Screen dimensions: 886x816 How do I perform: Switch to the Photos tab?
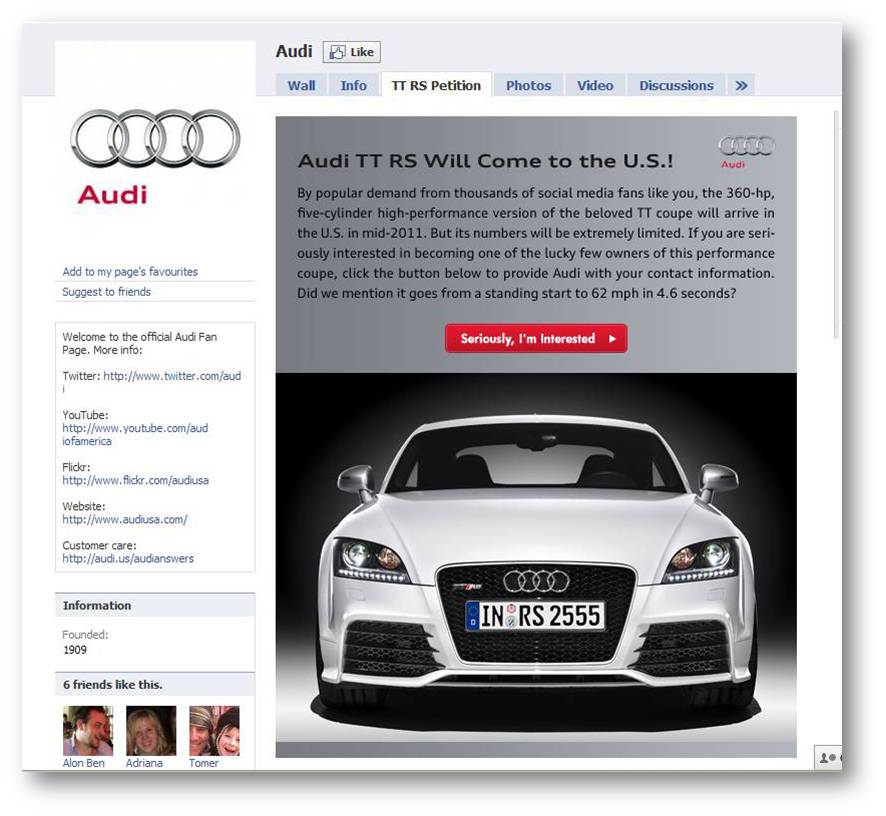tap(528, 85)
